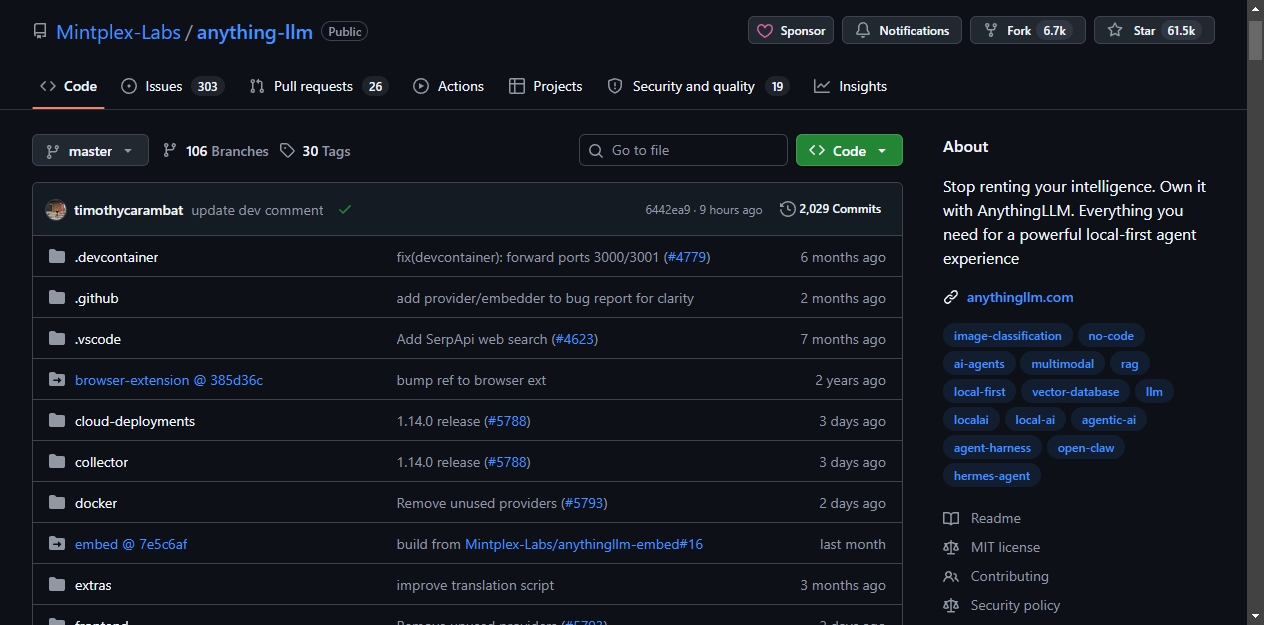Viewport: 1264px width, 625px height.
Task: View the 2,029 Commits link
Action: tap(830, 209)
